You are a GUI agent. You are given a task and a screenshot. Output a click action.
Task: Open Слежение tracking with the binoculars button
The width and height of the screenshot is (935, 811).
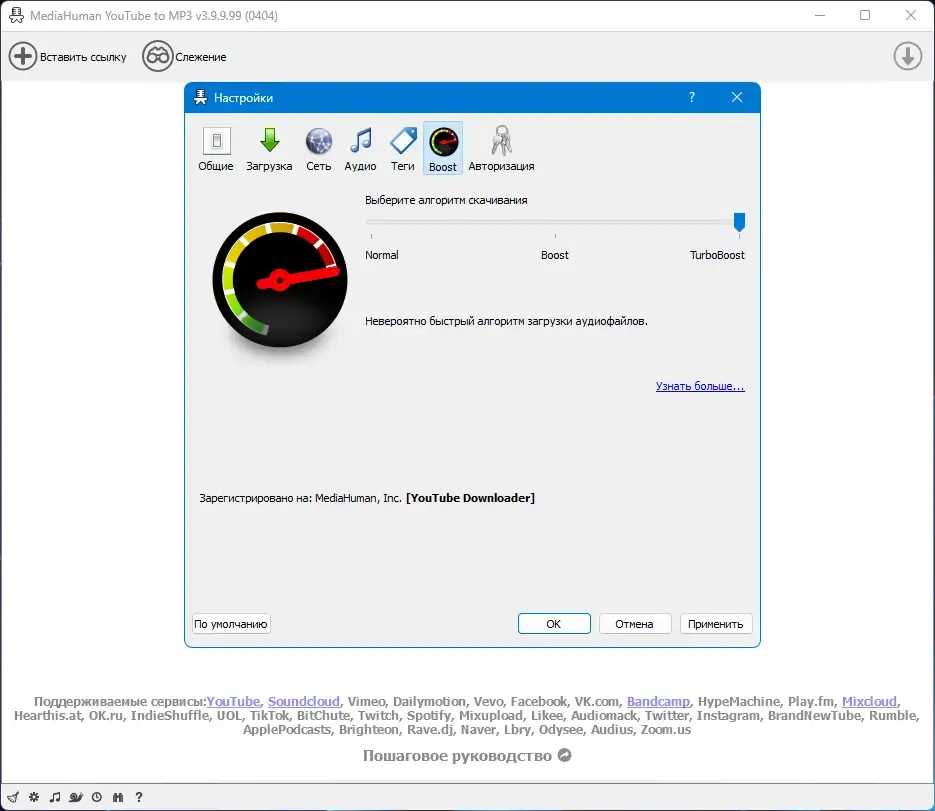pos(185,57)
